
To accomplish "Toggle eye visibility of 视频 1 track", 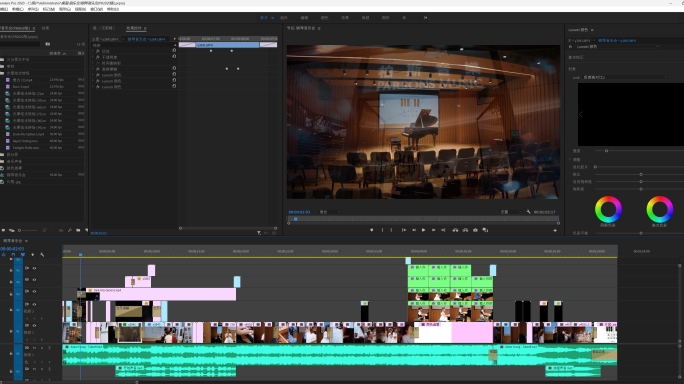I will [34, 326].
